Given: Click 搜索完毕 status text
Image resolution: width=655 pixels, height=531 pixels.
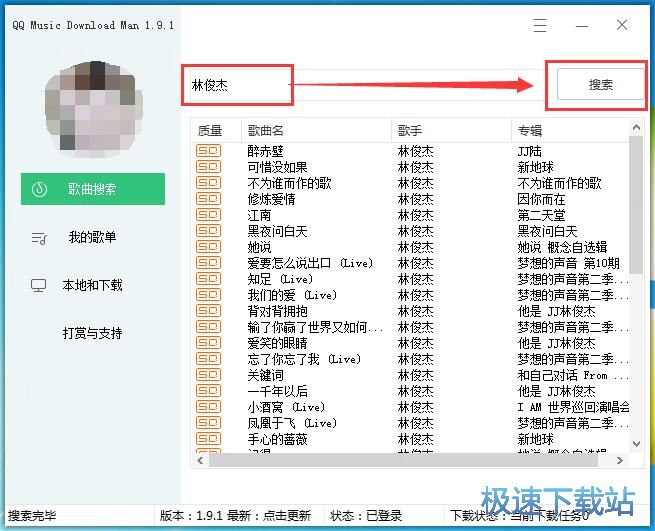Looking at the screenshot, I should pos(32,516).
